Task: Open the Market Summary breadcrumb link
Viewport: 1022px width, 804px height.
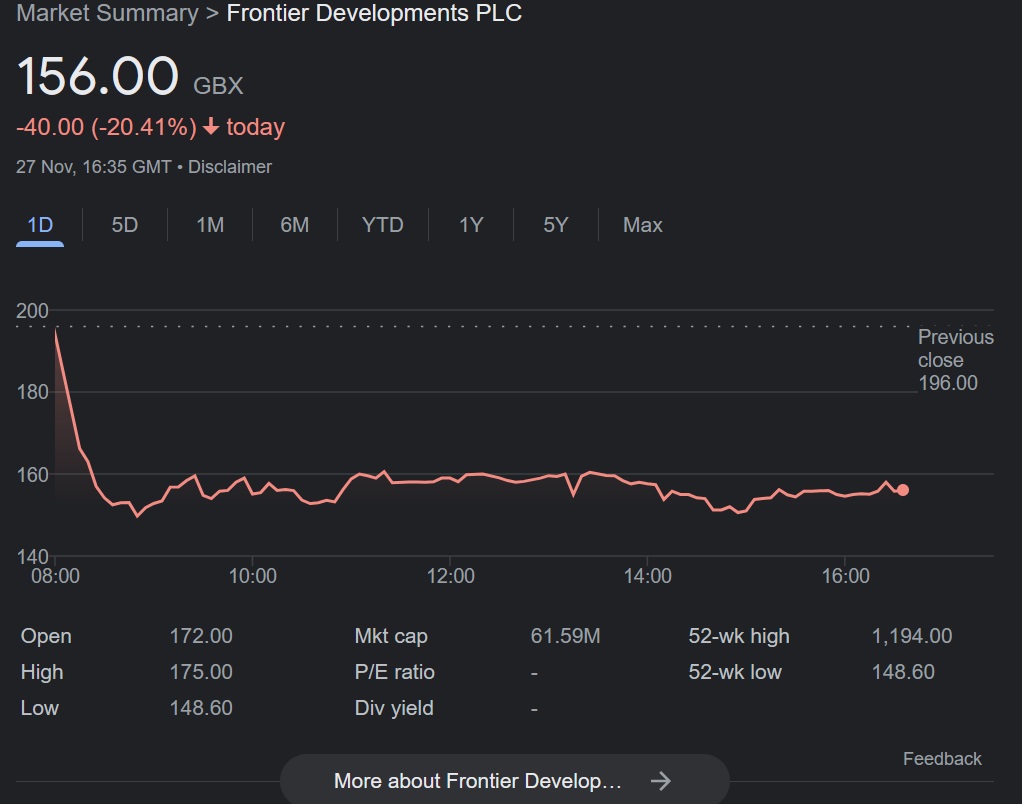Action: point(108,14)
